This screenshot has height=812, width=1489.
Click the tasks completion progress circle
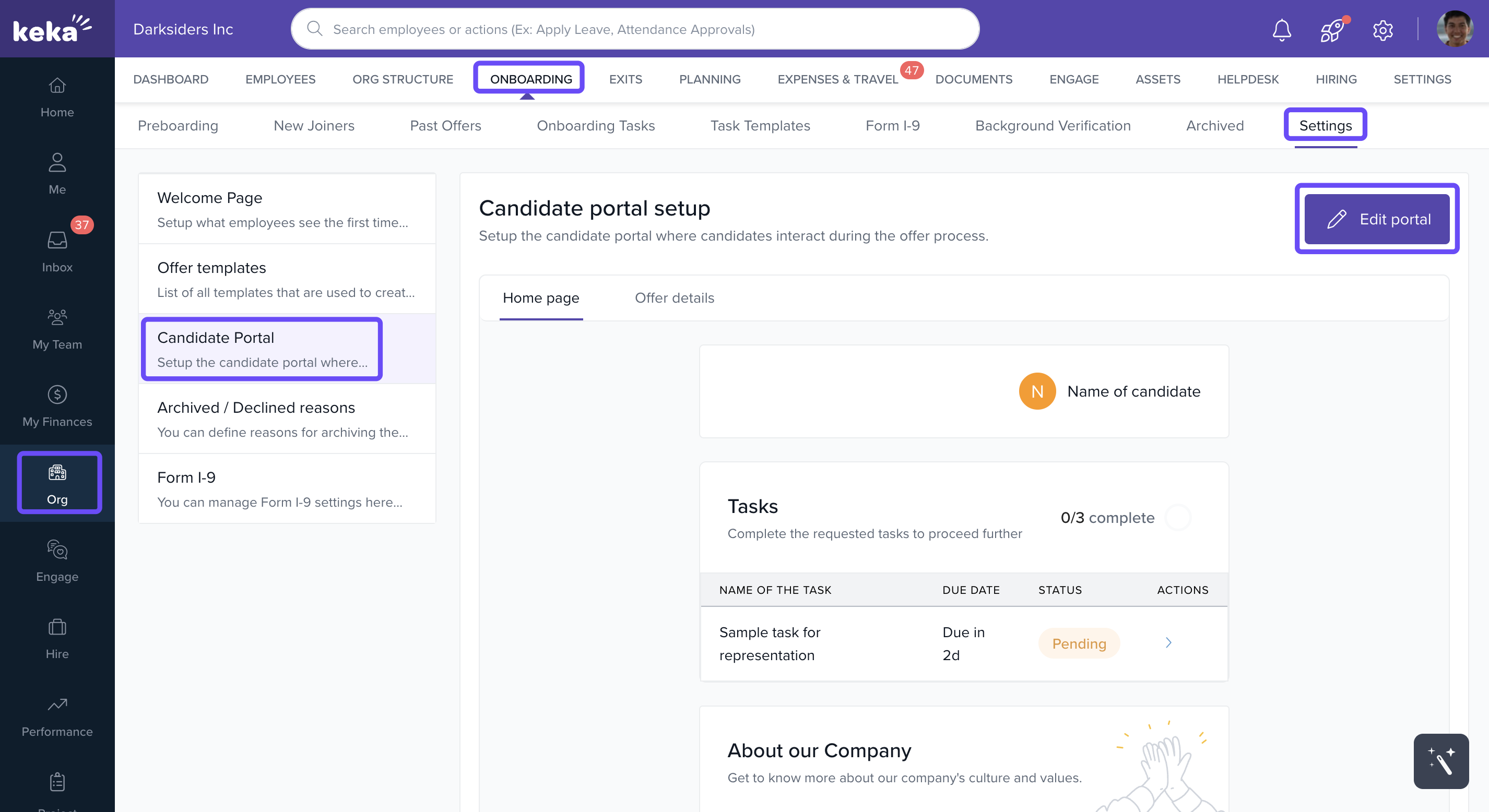pos(1177,517)
